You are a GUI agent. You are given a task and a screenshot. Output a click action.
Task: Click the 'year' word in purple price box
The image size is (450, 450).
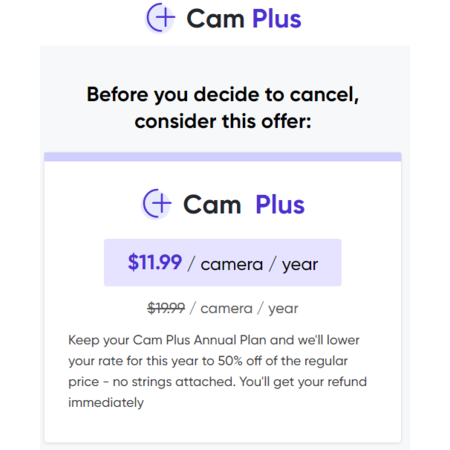[x=300, y=266]
